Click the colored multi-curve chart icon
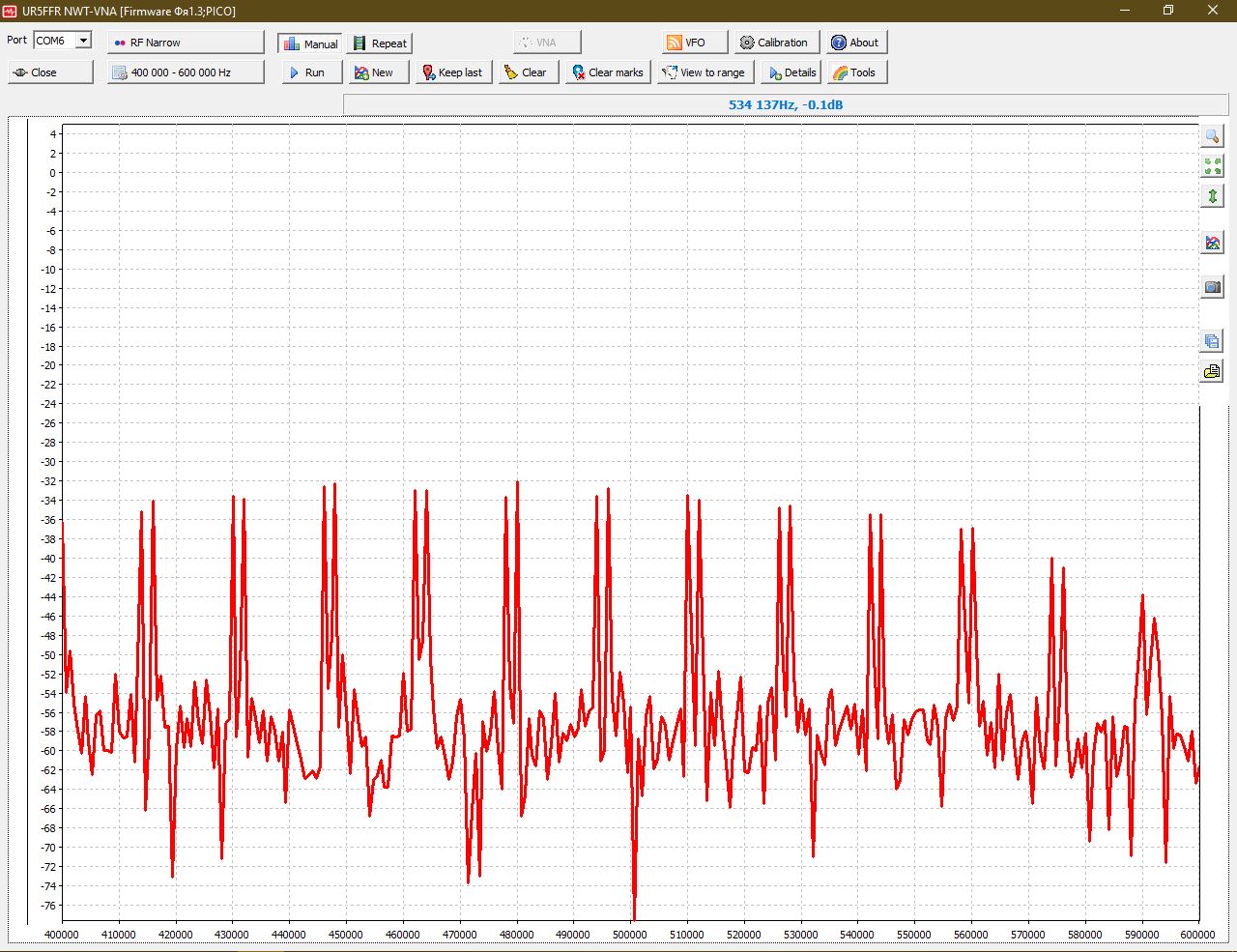 point(1212,243)
